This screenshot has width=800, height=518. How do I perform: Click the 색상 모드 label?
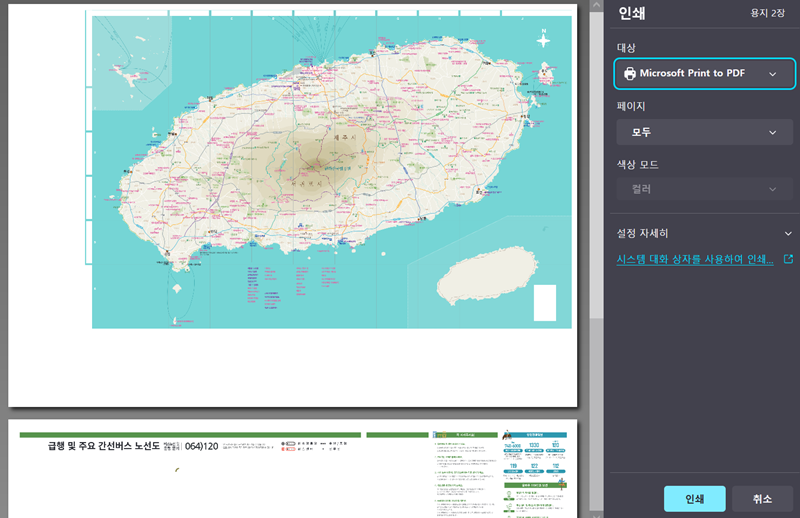(x=637, y=164)
